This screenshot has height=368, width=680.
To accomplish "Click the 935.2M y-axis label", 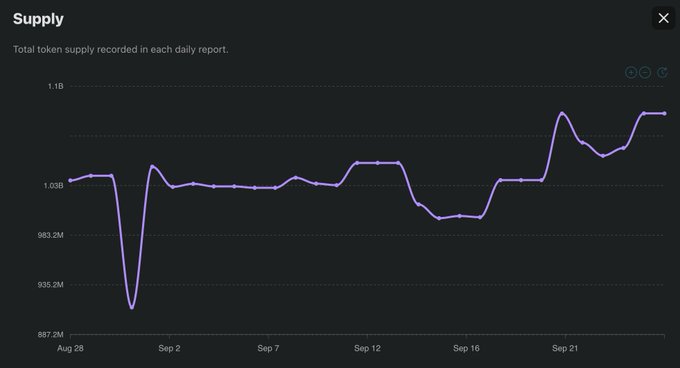I will 50,285.
